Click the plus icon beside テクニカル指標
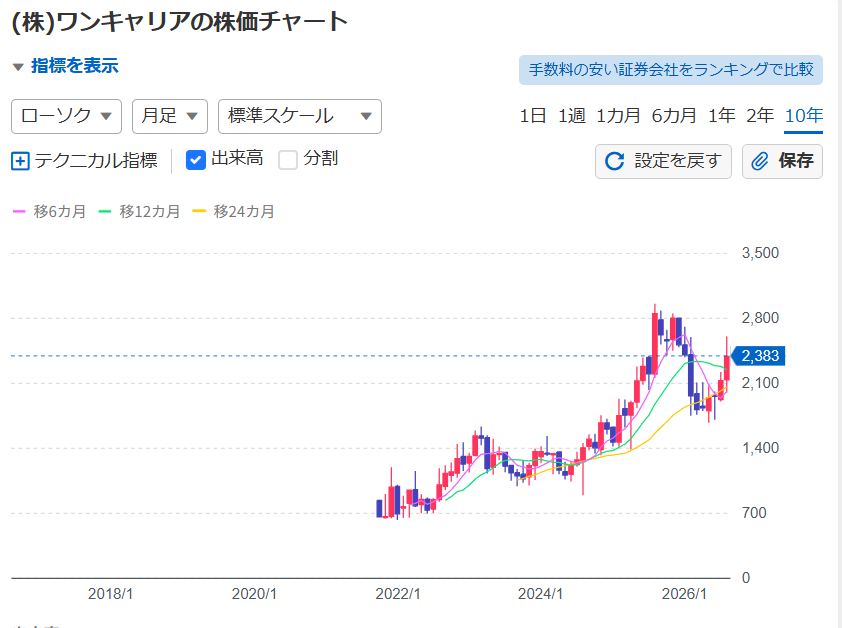Screen dimensions: 842x628 tap(20, 161)
